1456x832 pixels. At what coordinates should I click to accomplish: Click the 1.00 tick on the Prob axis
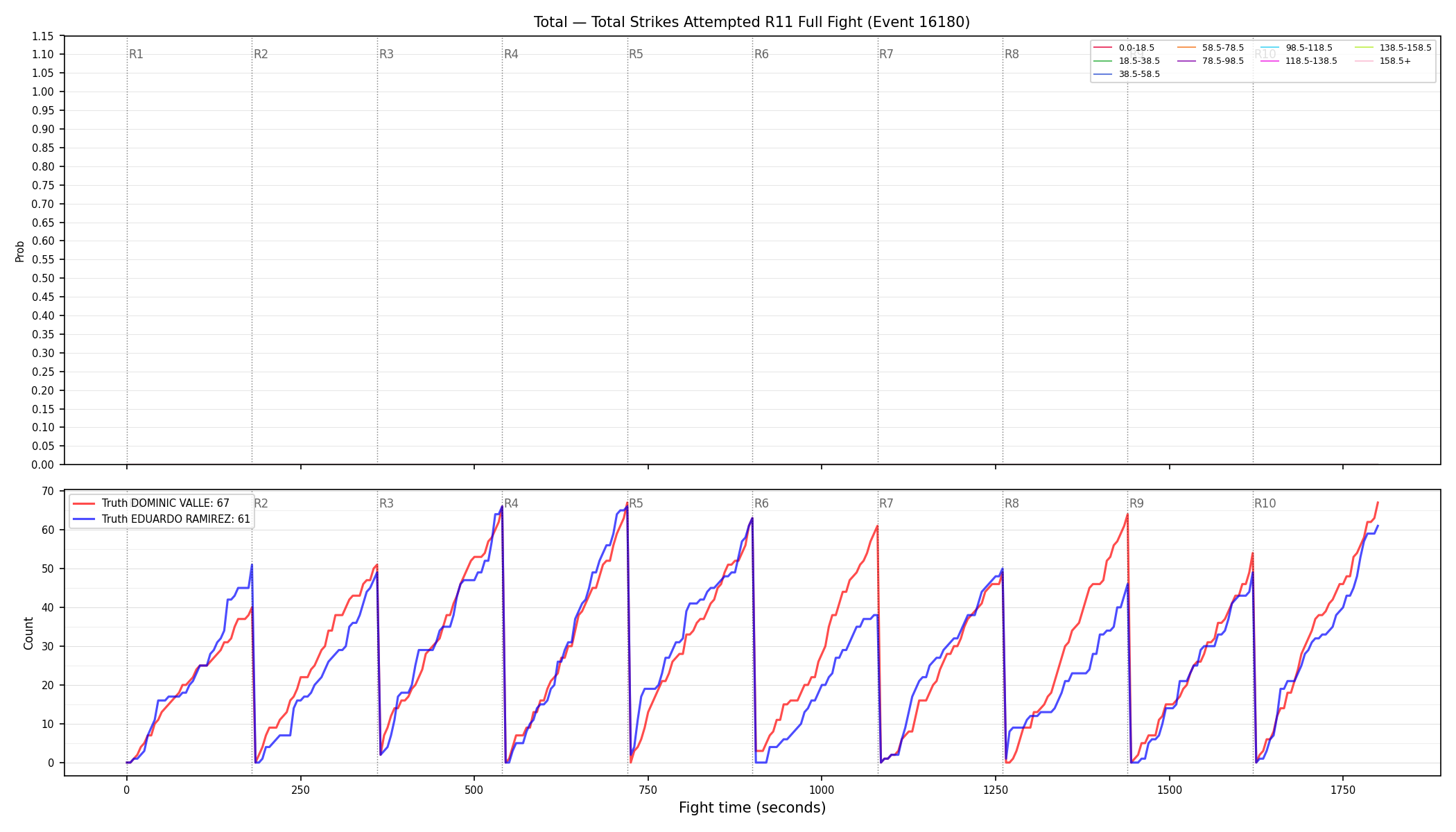(43, 92)
